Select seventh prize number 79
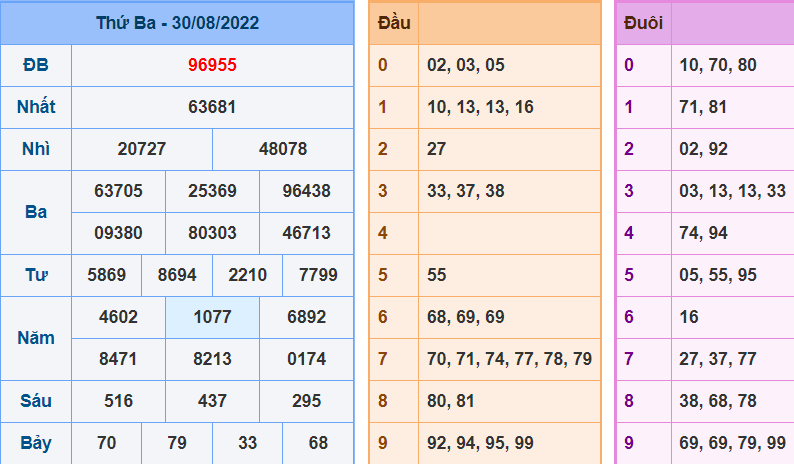Viewport: 794px width, 464px height. 177,444
